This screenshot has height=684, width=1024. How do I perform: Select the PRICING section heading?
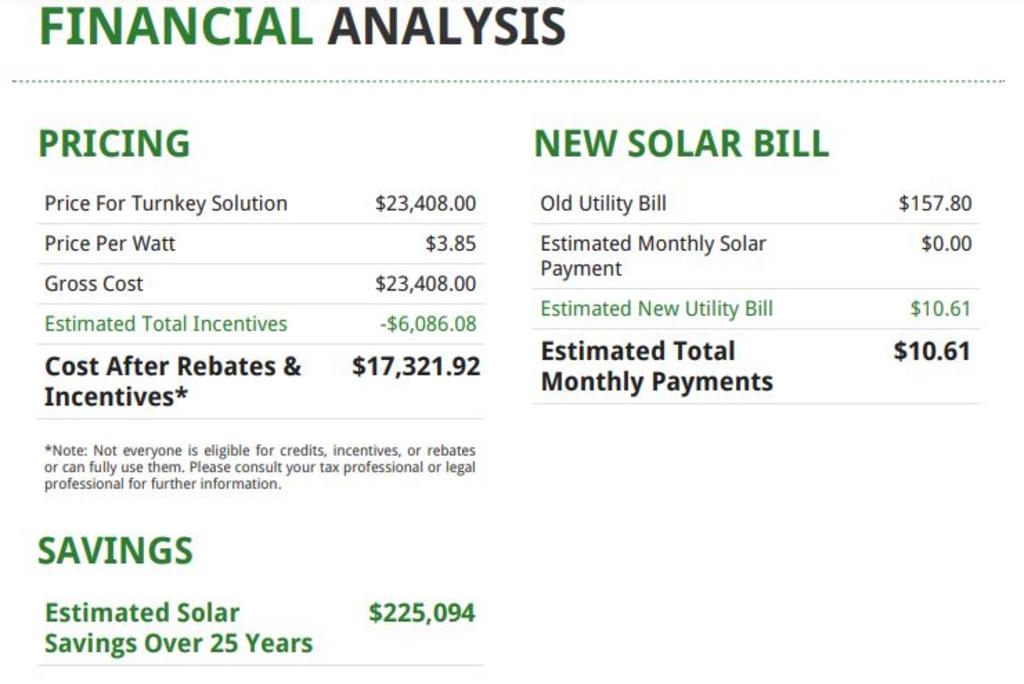coord(114,144)
